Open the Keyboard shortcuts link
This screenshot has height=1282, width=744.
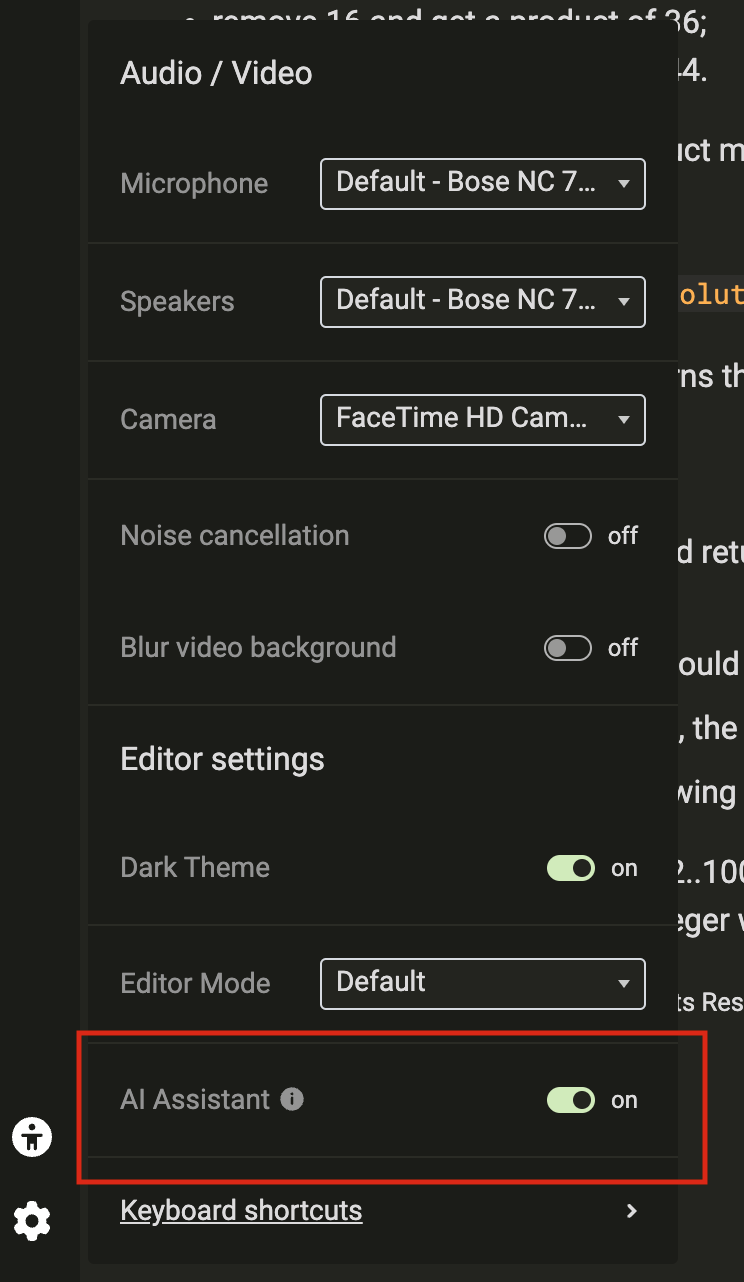tap(241, 1211)
